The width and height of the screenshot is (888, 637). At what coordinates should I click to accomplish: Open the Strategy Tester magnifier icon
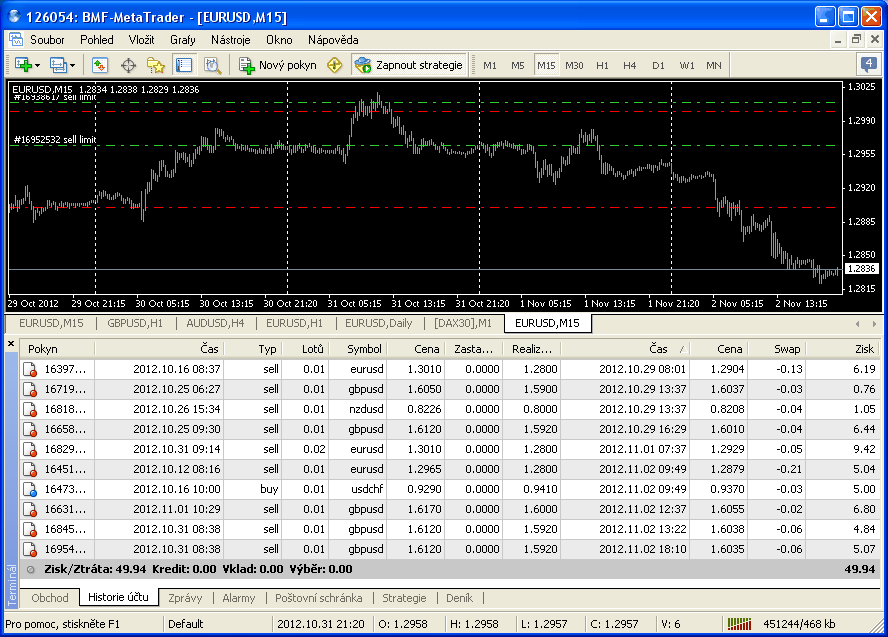[x=212, y=65]
